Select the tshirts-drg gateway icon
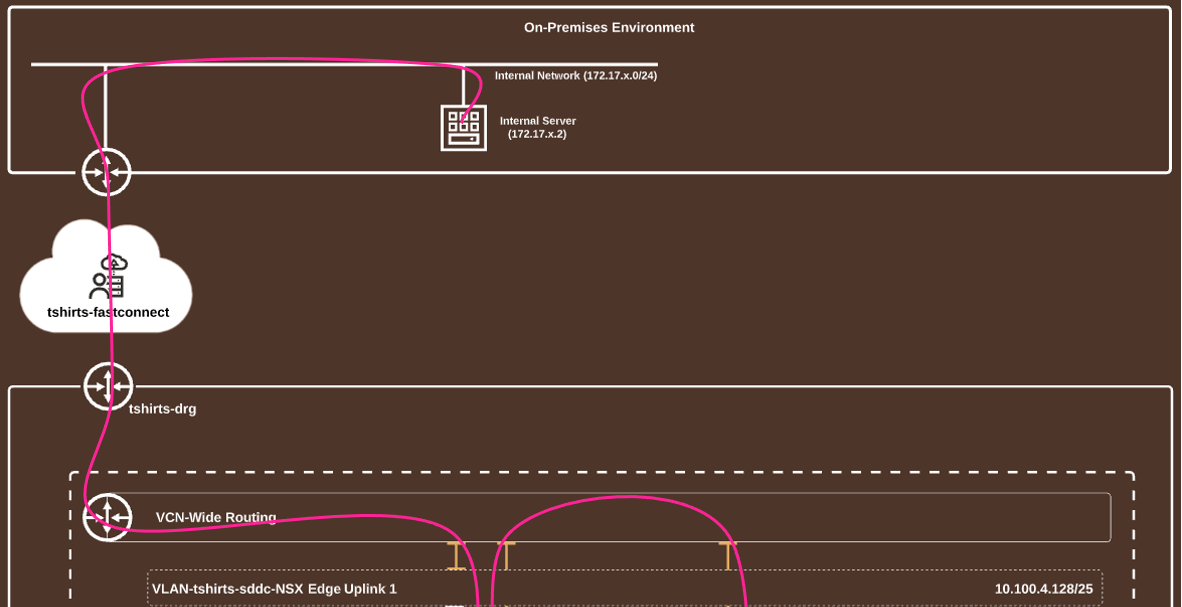 [x=108, y=386]
